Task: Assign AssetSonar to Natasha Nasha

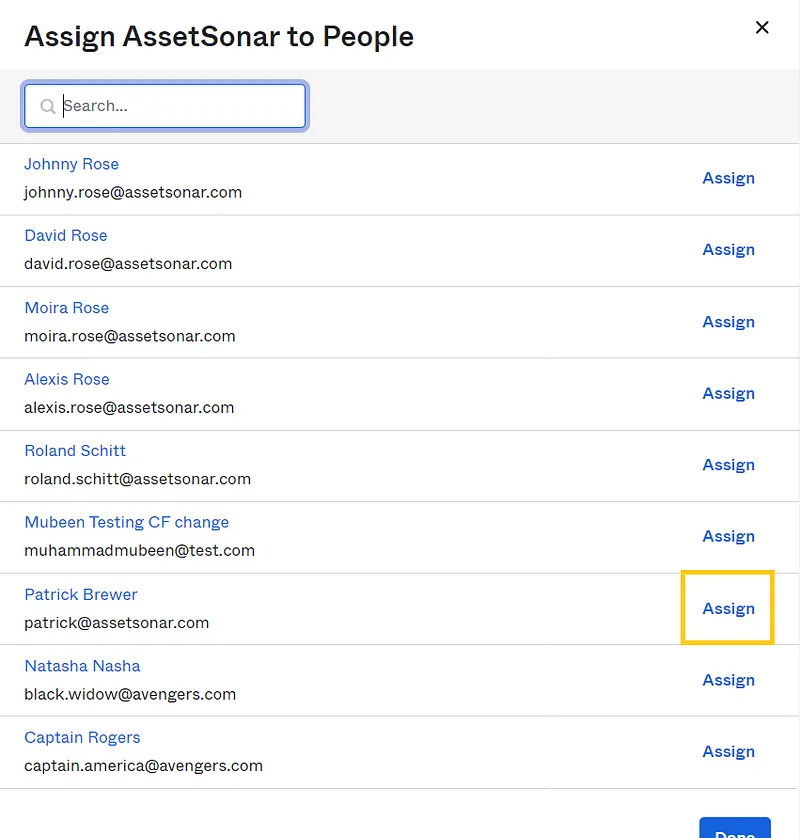Action: coord(728,680)
